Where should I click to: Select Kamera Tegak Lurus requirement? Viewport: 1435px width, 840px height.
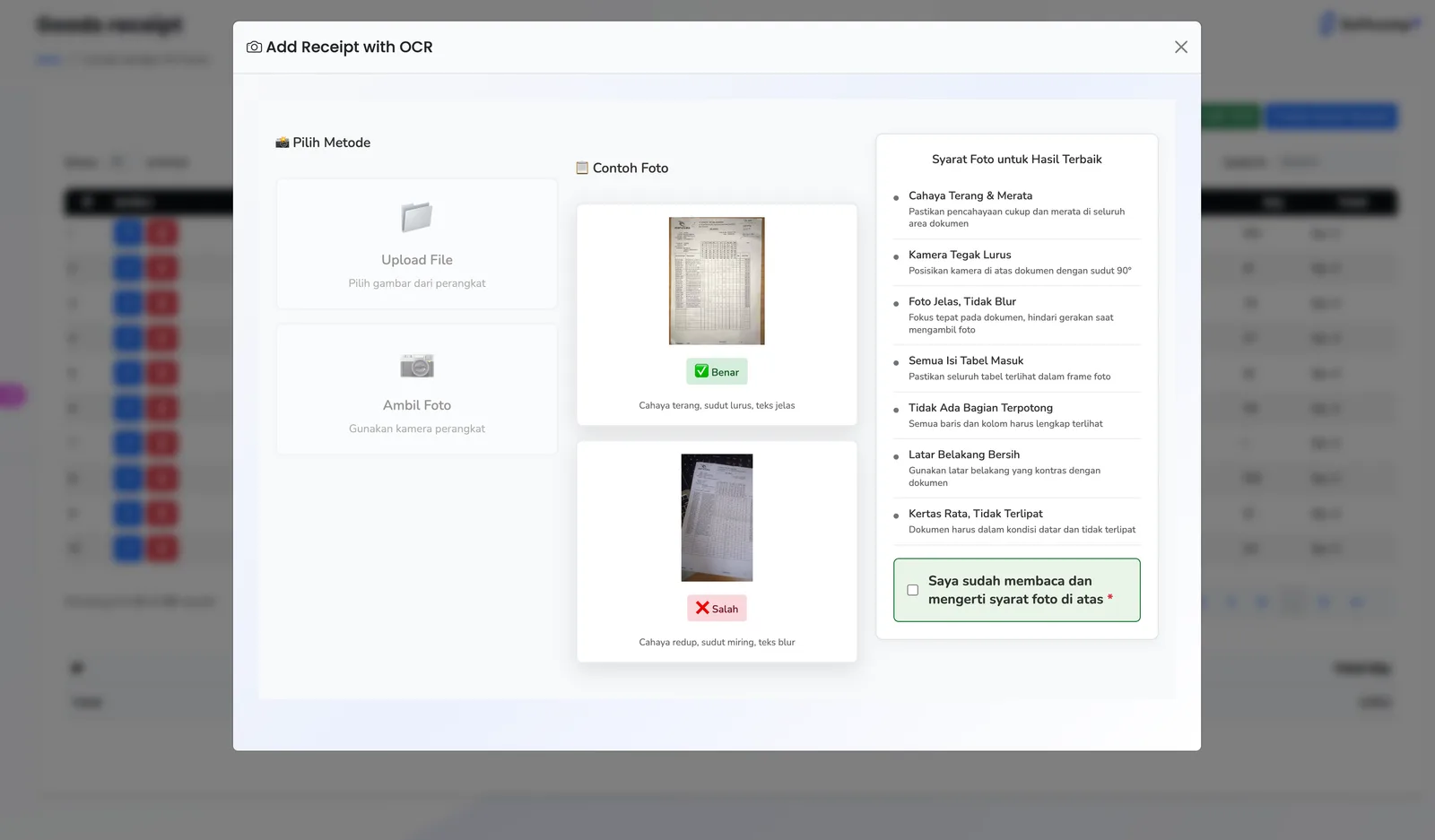pos(1017,262)
